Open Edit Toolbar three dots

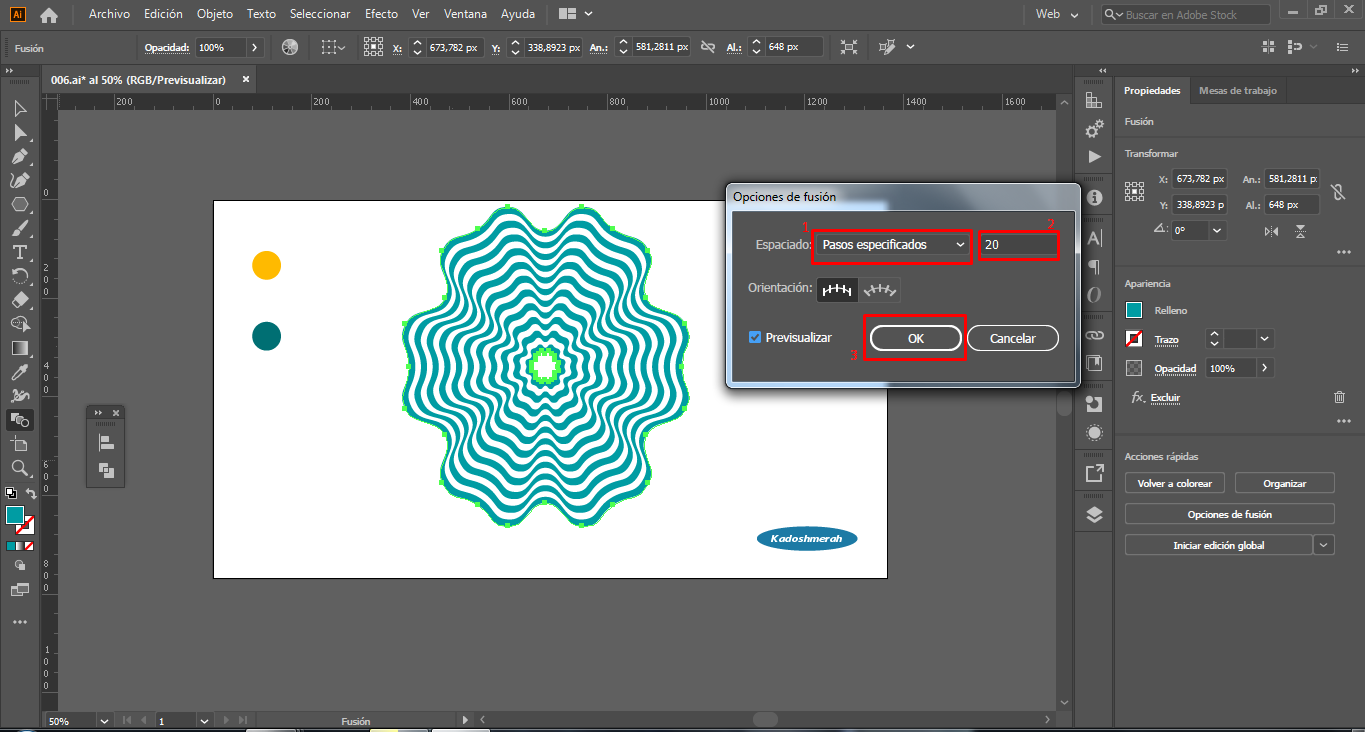20,622
